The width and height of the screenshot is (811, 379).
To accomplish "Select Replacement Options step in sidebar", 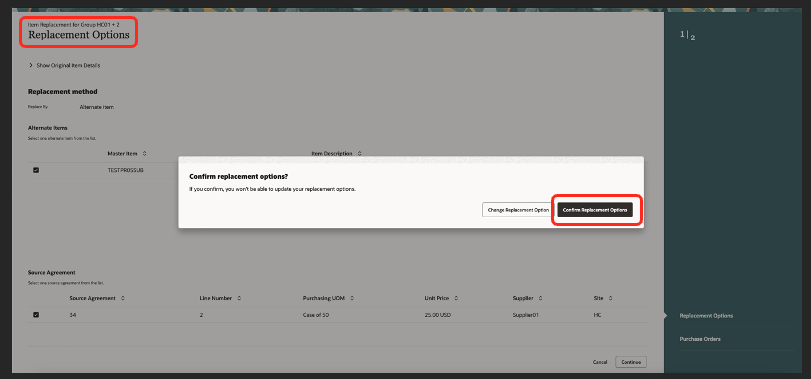I will [x=706, y=315].
